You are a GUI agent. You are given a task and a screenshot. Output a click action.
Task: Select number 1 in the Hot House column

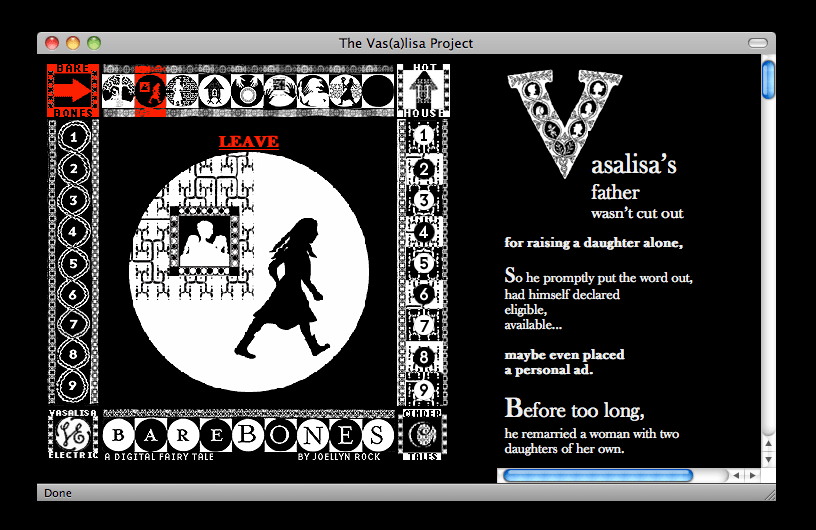point(424,136)
